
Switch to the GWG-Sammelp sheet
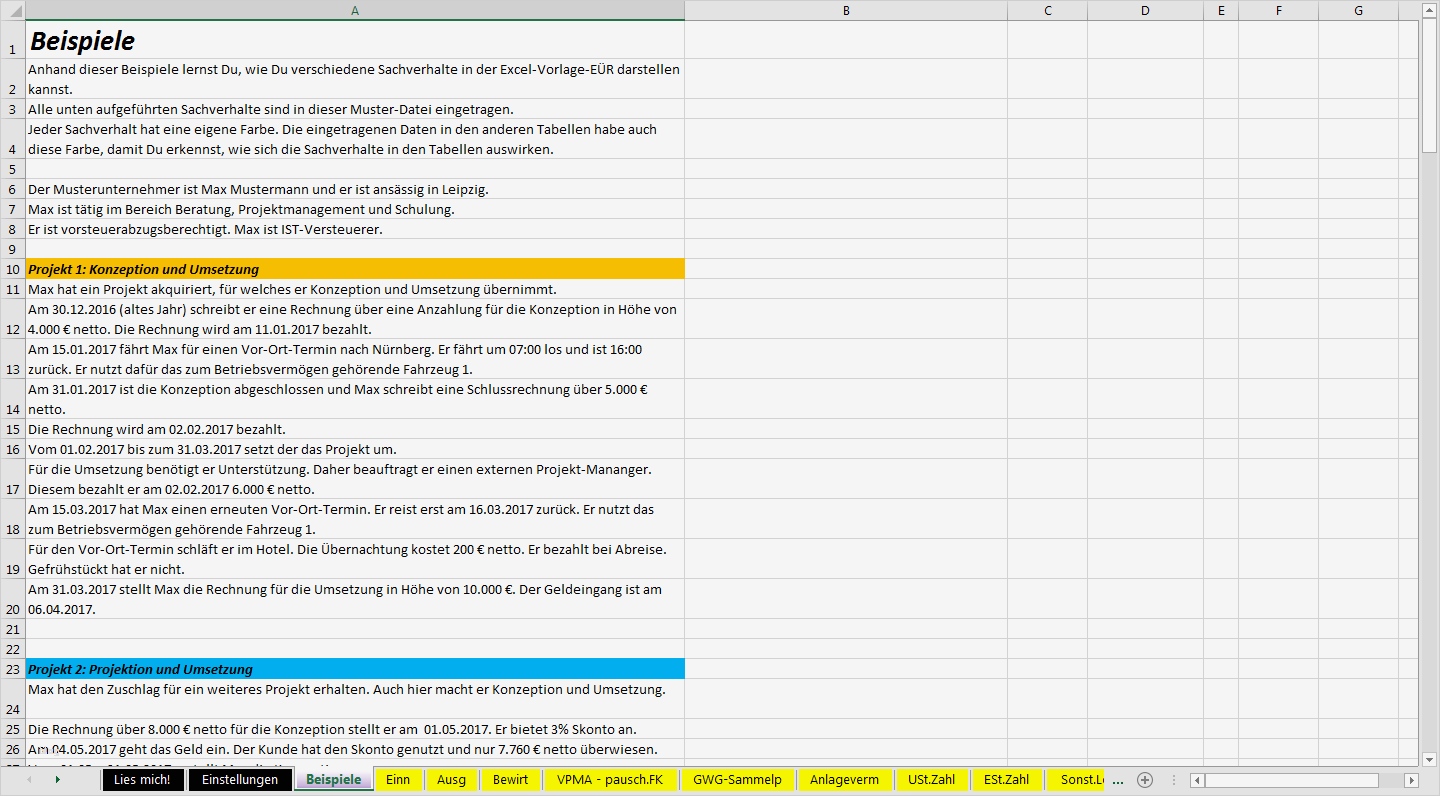pyautogui.click(x=737, y=779)
